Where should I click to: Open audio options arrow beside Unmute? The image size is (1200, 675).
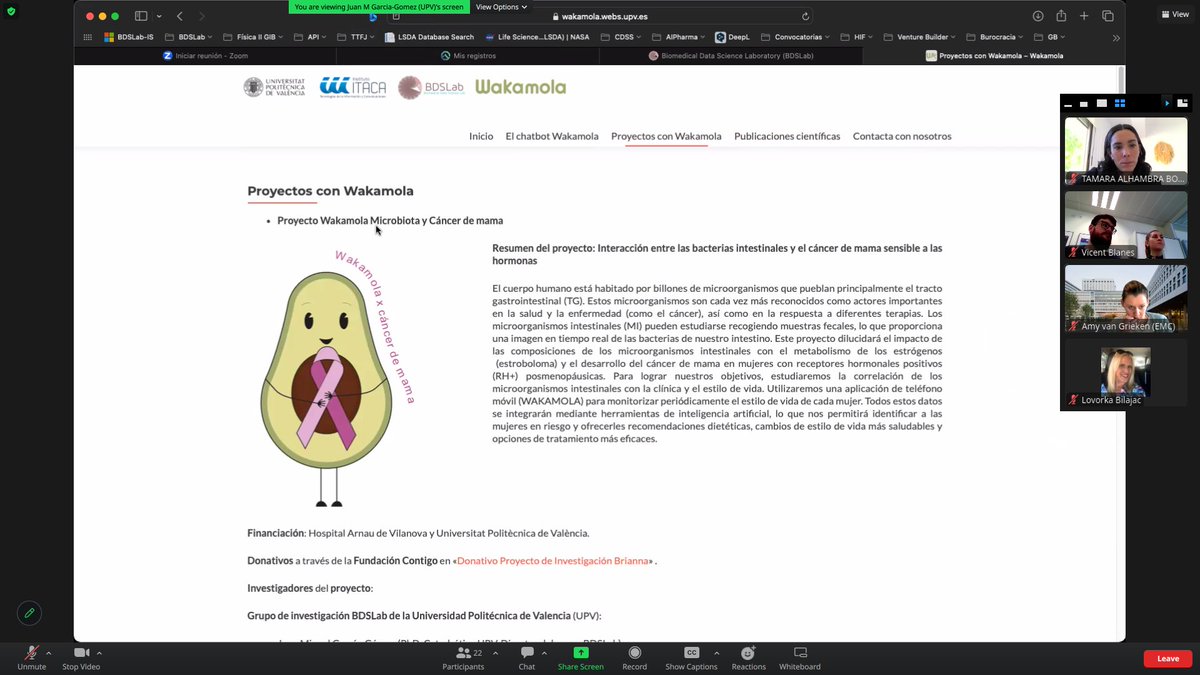pos(49,652)
